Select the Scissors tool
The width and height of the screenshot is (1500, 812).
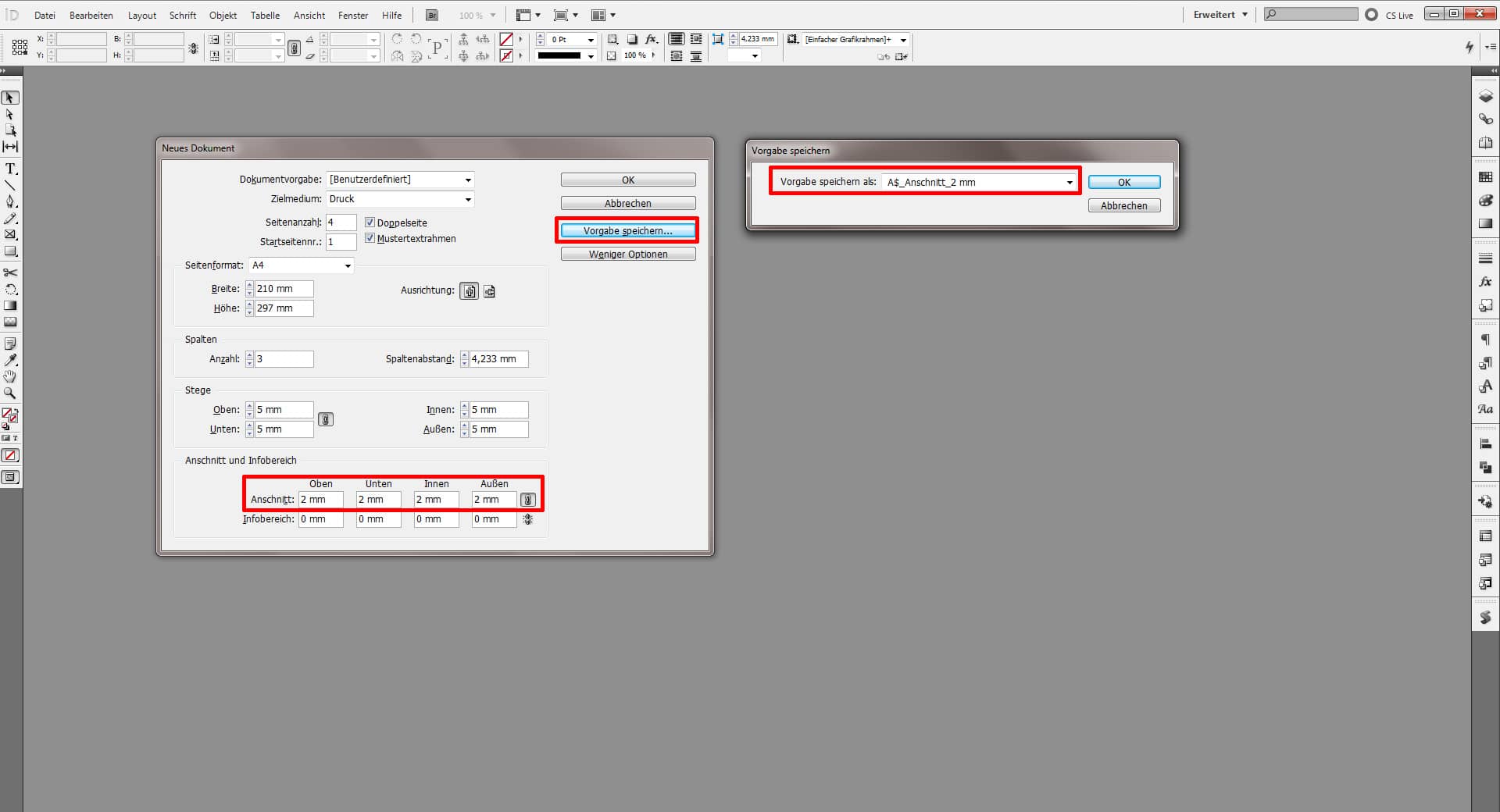[11, 272]
